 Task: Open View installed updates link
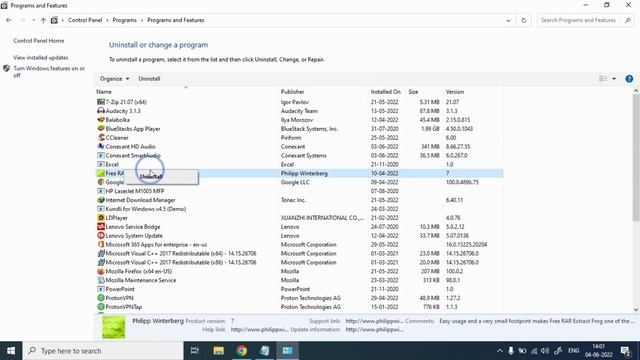pyautogui.click(x=41, y=58)
